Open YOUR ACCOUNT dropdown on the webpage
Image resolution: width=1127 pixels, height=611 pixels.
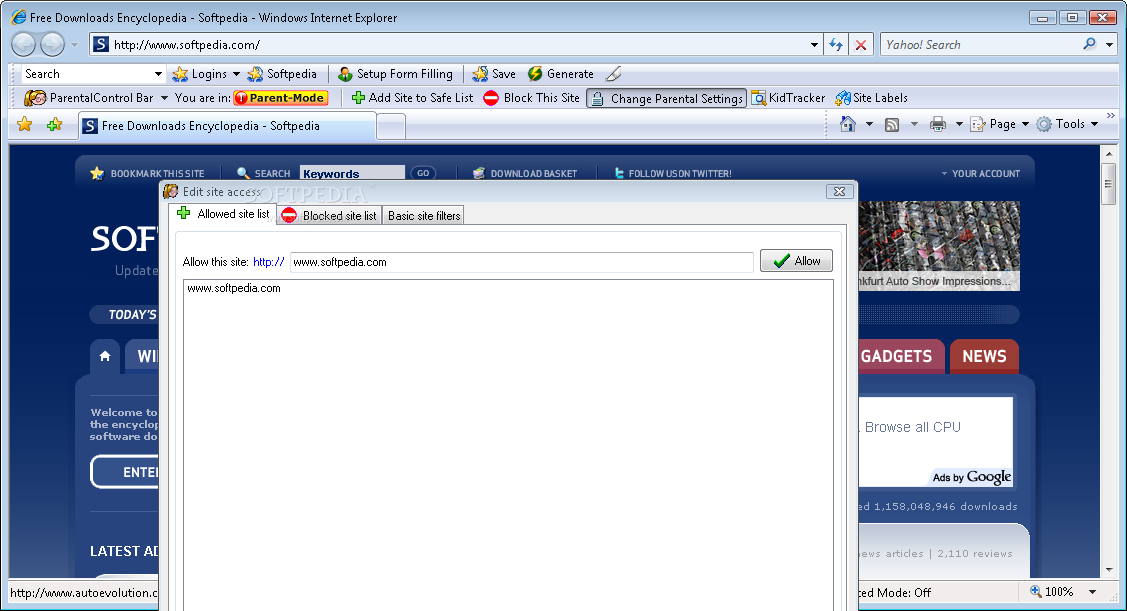(x=980, y=173)
